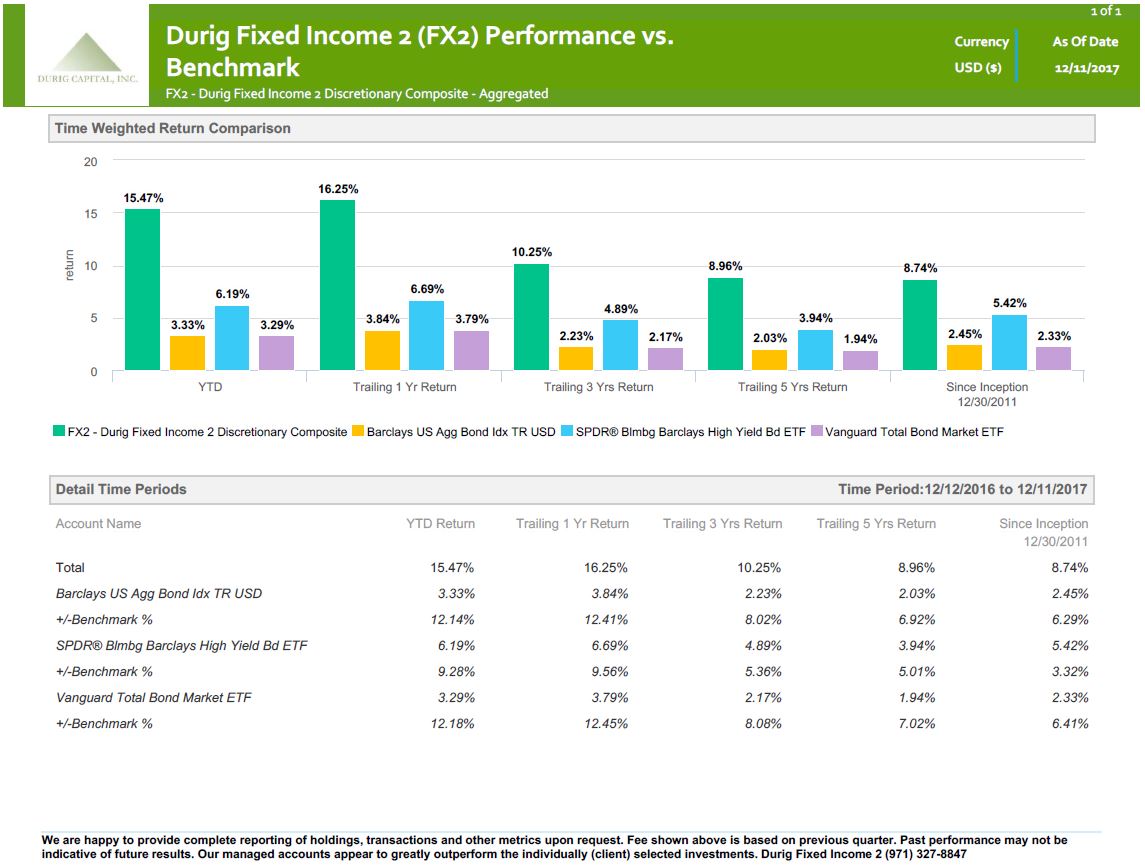
Task: Click the Trailing 3 Yrs Return column header
Action: pos(722,524)
